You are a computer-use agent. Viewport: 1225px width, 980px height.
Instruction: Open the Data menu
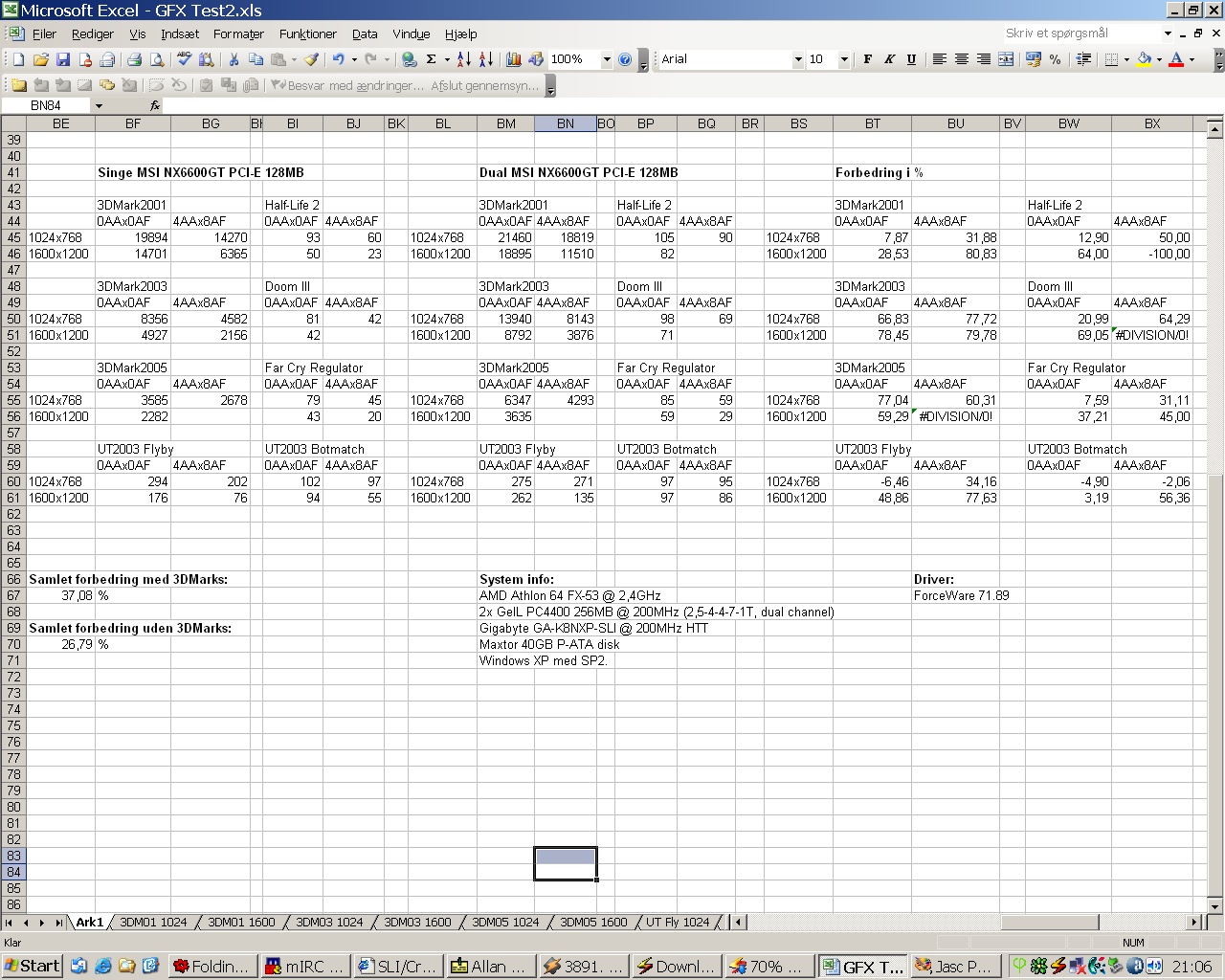click(x=365, y=33)
